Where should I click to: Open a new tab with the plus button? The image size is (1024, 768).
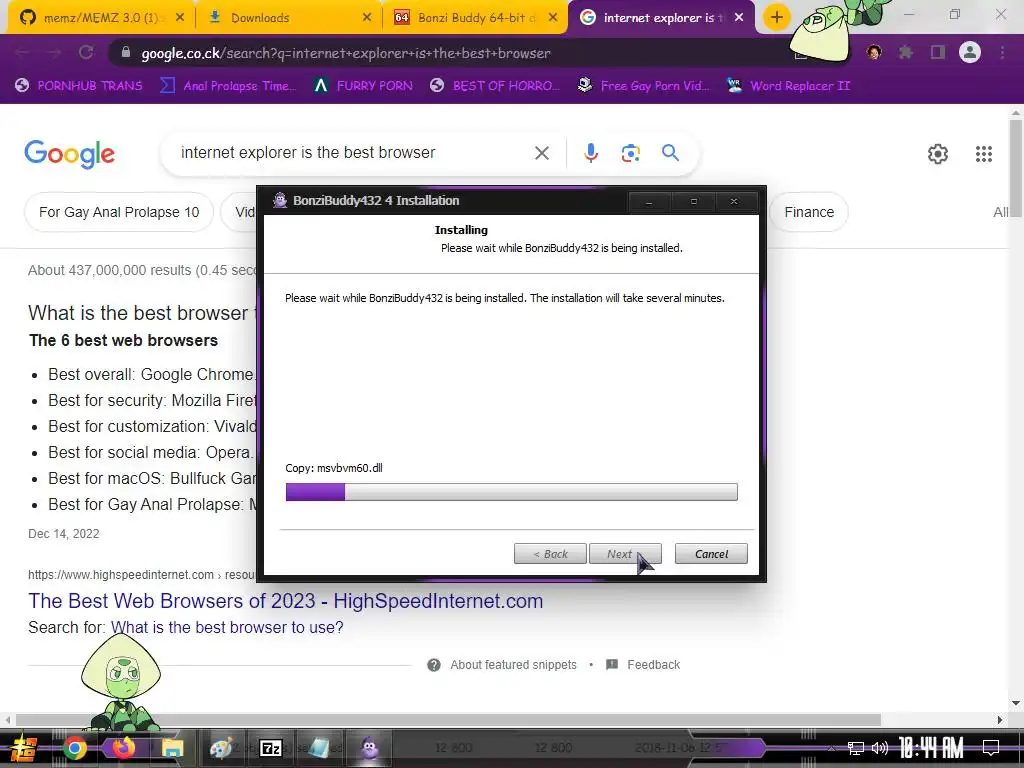776,17
